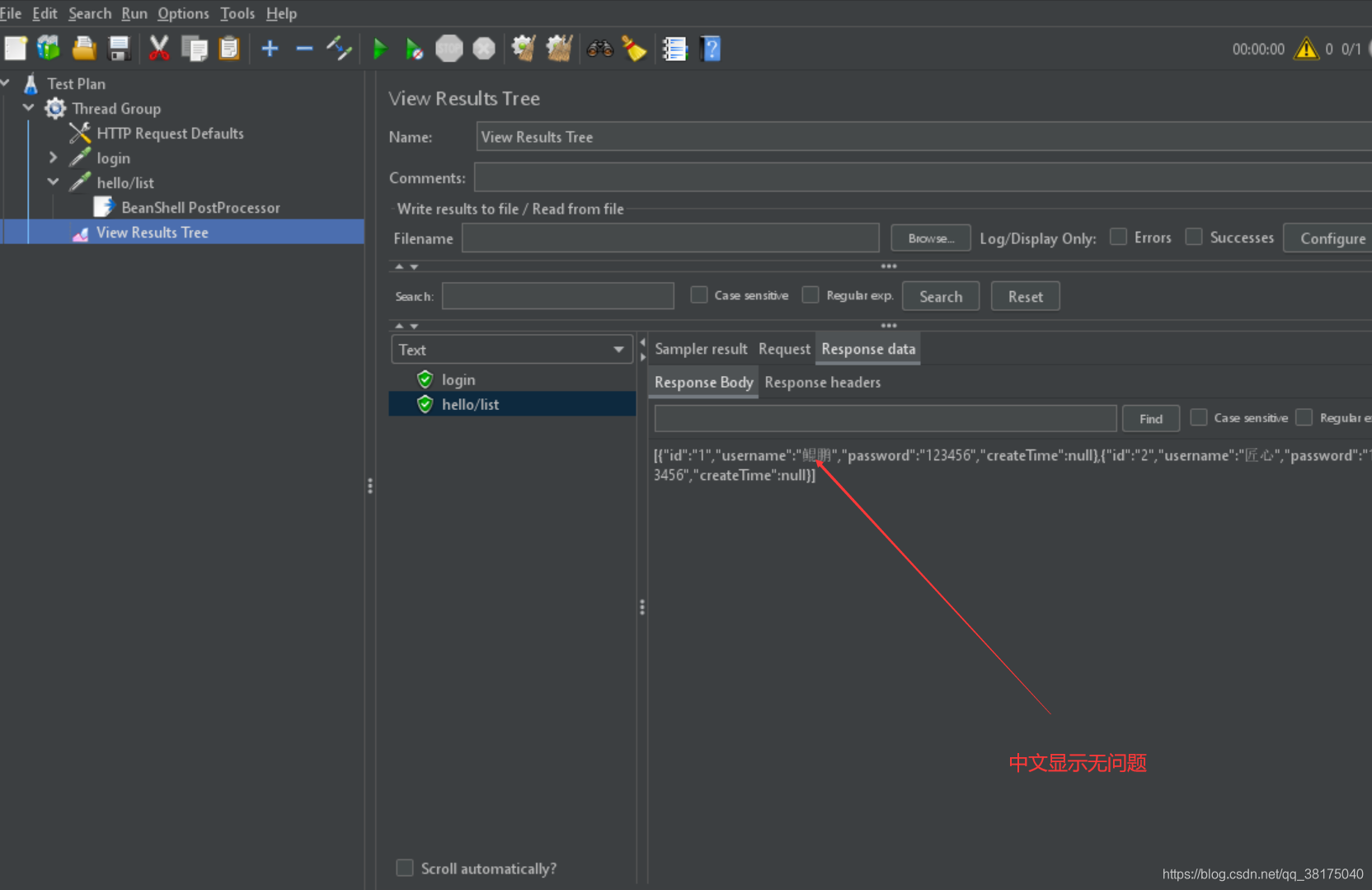Enable Case sensitive beside the Find button

[x=1199, y=417]
